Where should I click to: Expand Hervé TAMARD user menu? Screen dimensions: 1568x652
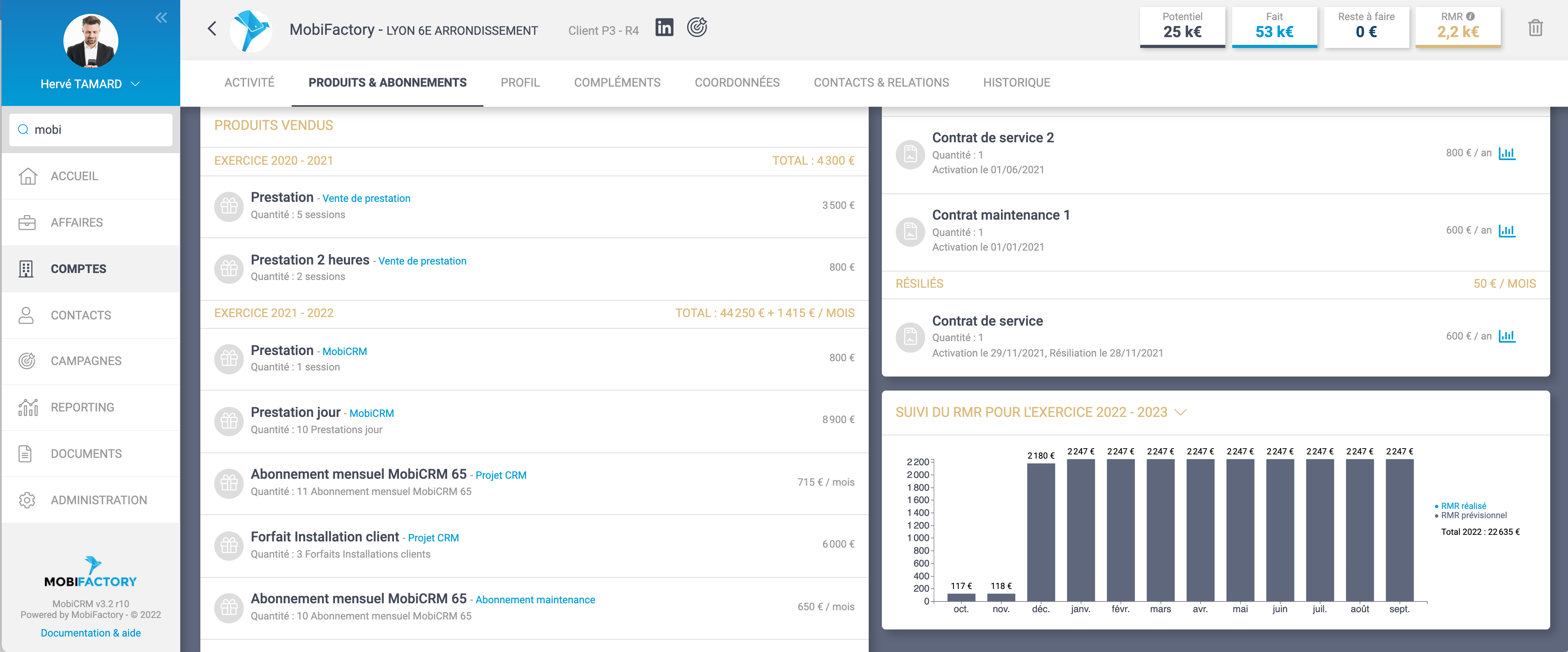135,84
